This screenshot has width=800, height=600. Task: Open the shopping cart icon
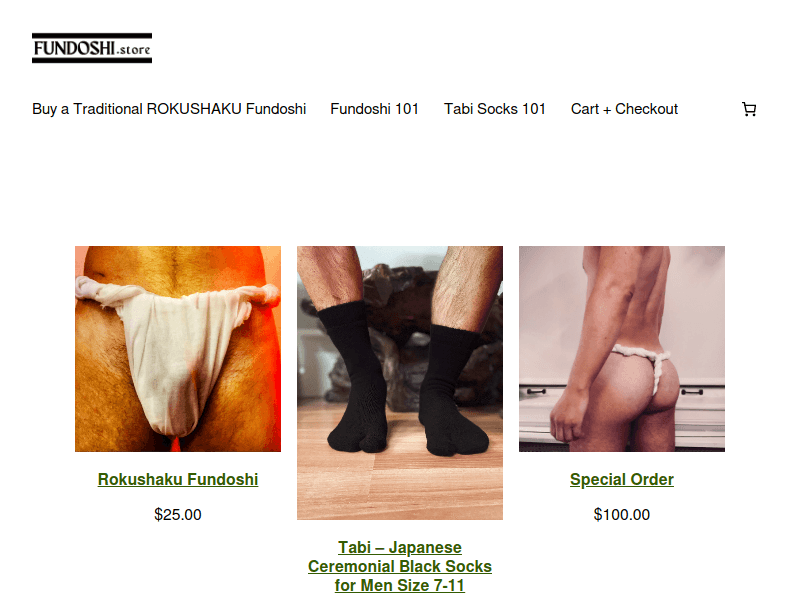748,109
